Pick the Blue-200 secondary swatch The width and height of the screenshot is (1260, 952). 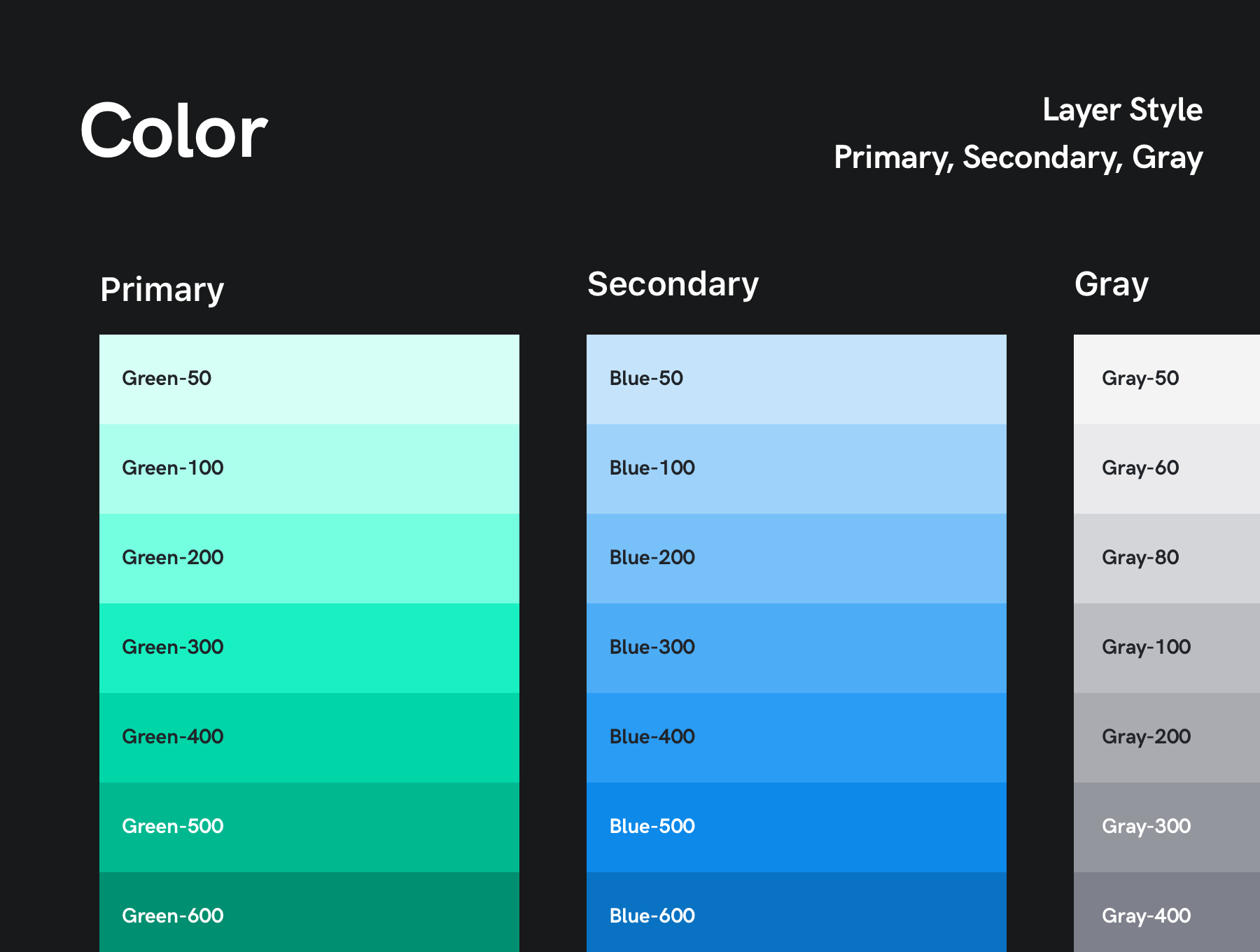click(x=796, y=559)
